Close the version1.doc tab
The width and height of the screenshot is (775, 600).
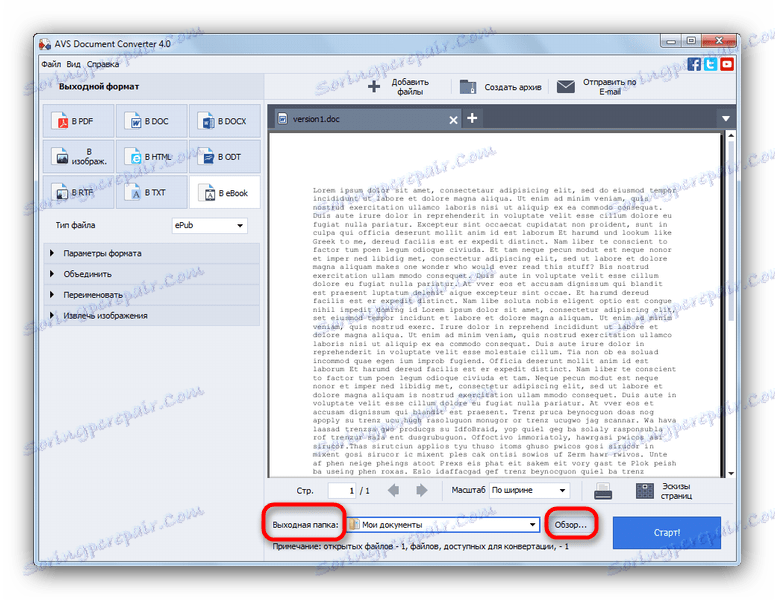(x=453, y=120)
